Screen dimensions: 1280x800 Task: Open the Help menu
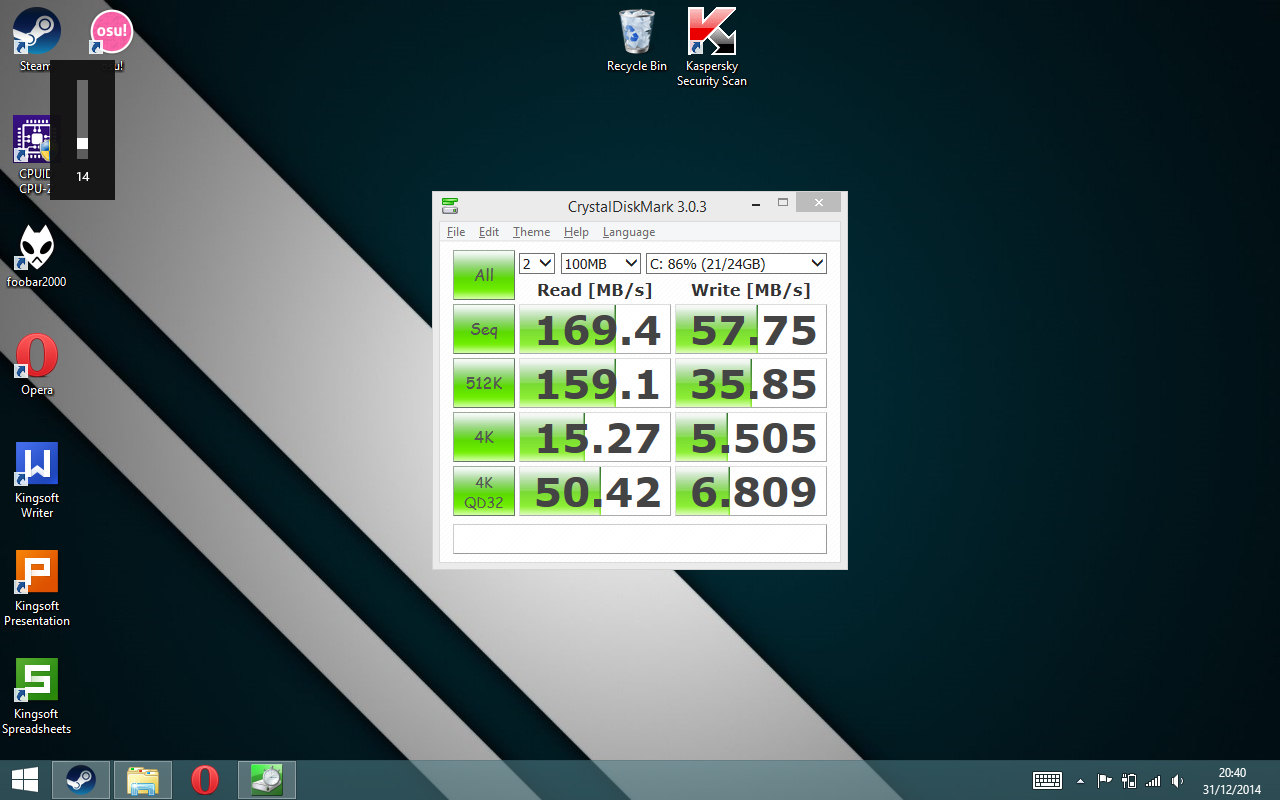pyautogui.click(x=576, y=232)
